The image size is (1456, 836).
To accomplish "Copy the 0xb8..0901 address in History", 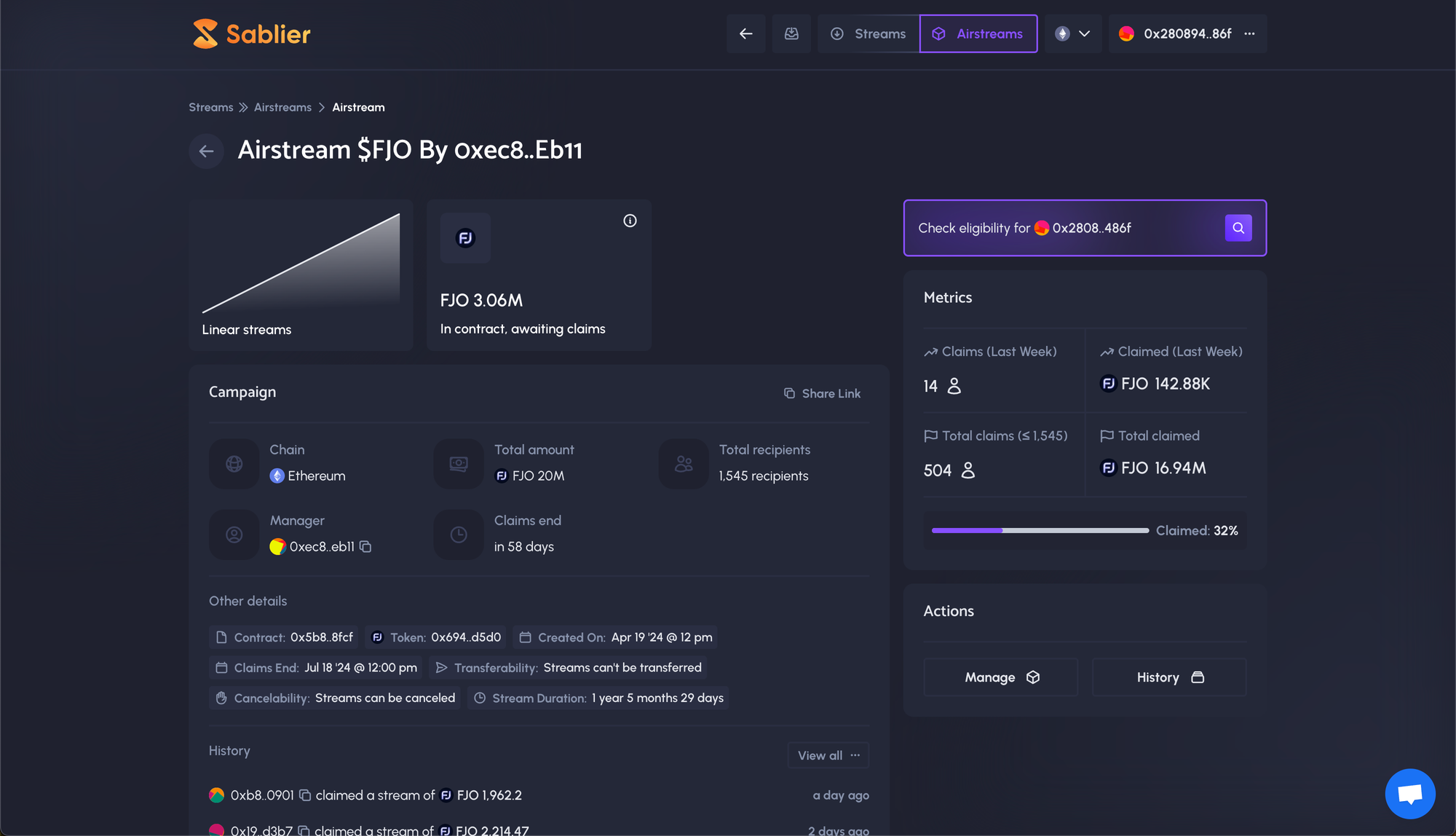I will click(305, 795).
